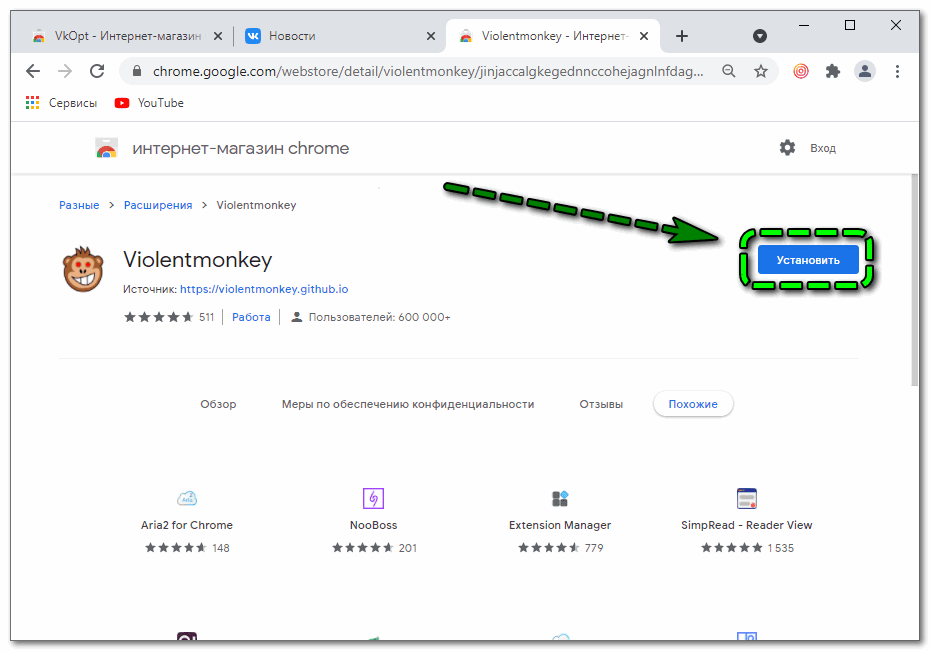Image resolution: width=931 pixels, height=652 pixels.
Task: Open the Aria2 for Chrome title
Action: 187,526
